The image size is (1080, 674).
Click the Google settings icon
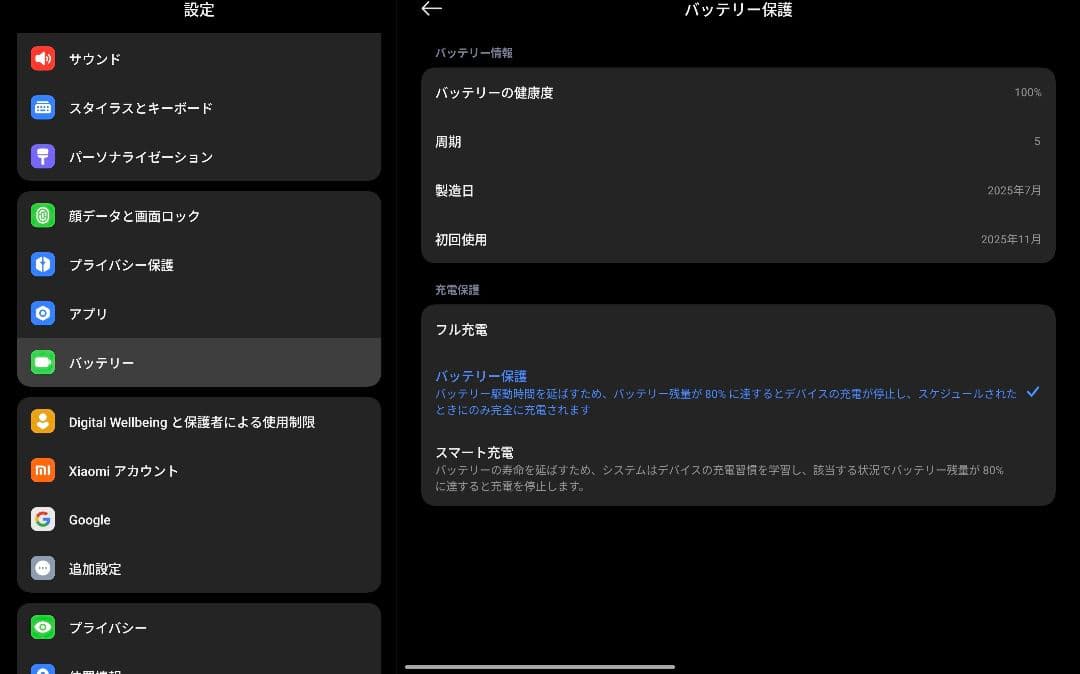42,520
